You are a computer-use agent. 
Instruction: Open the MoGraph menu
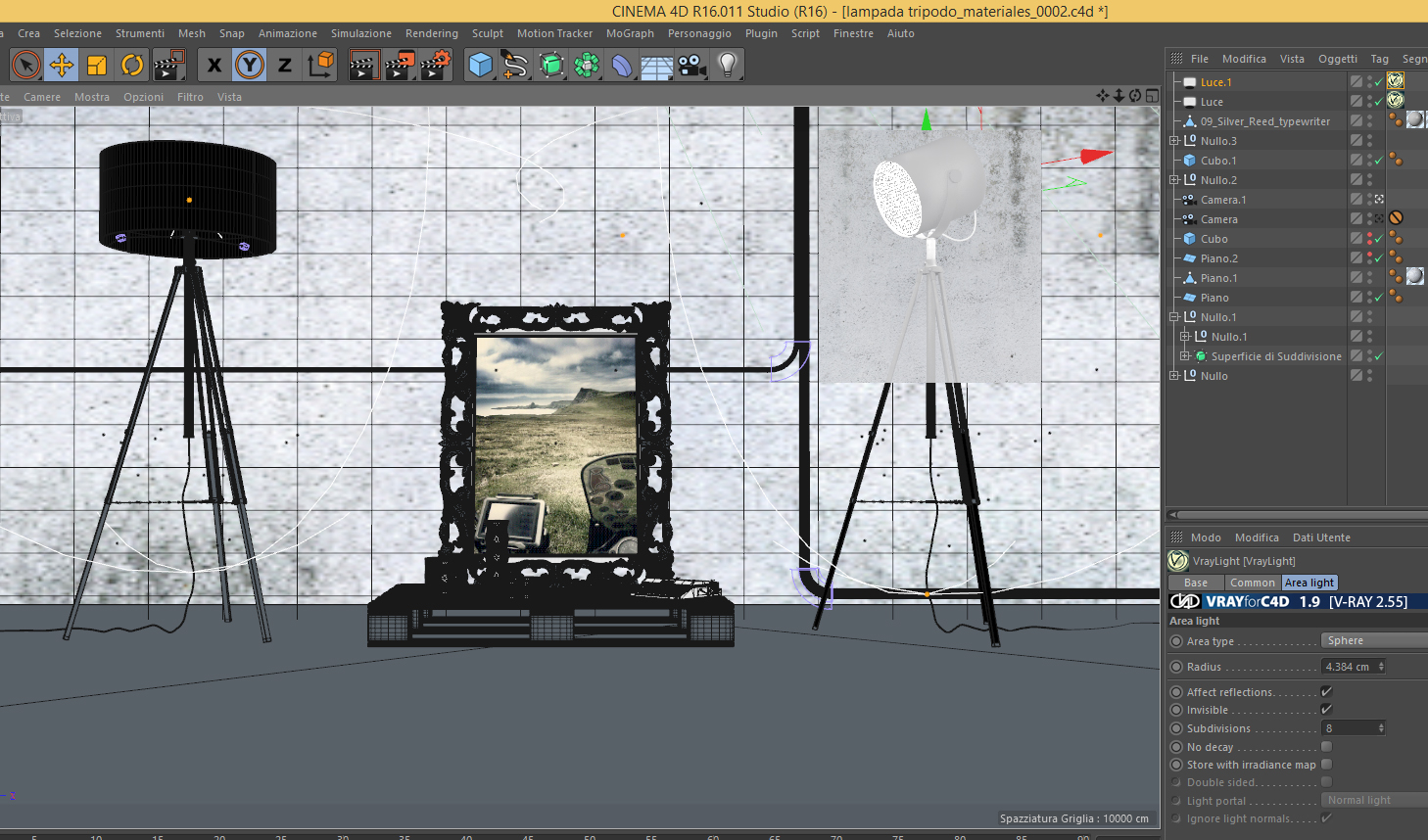[x=630, y=33]
